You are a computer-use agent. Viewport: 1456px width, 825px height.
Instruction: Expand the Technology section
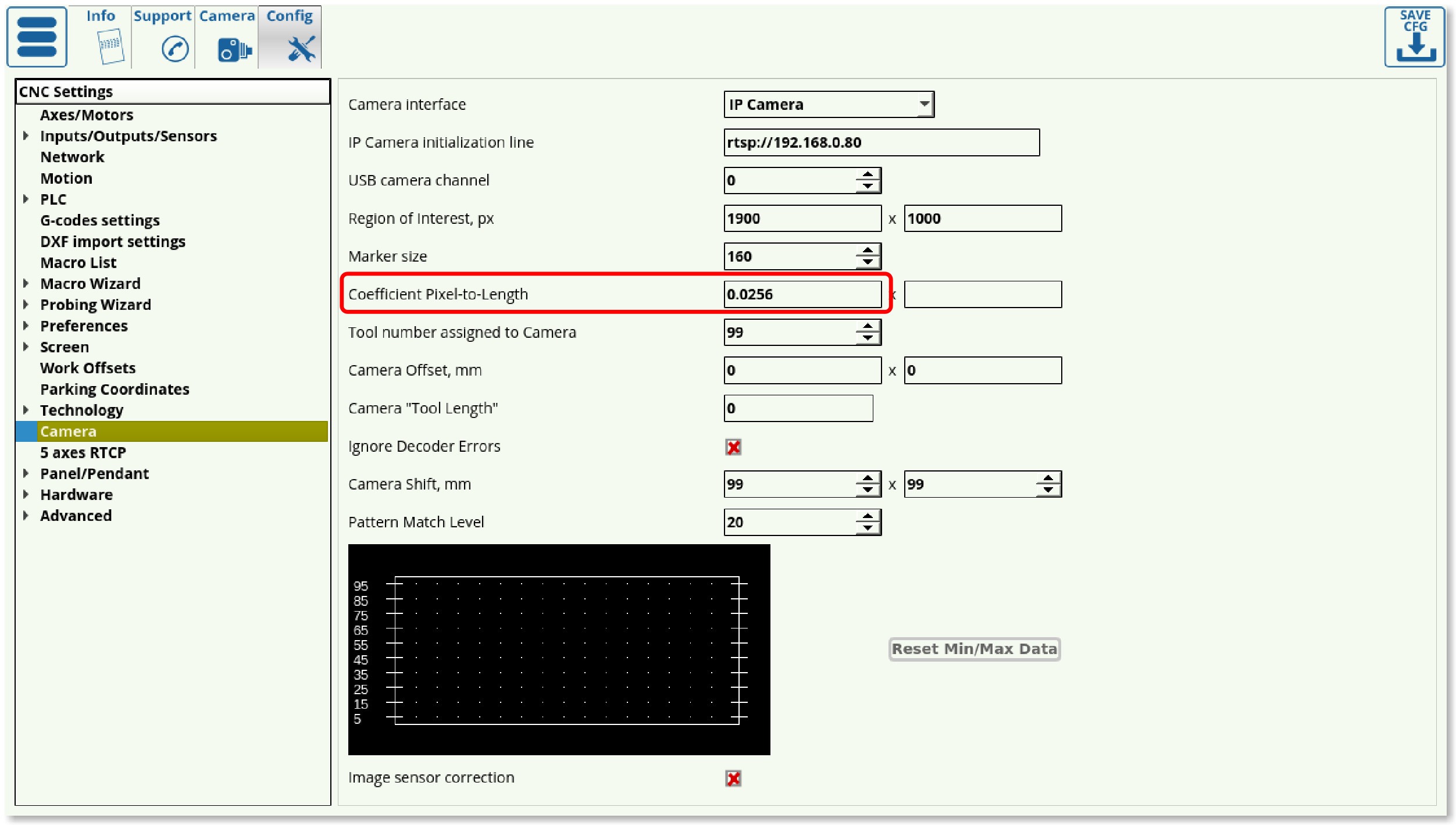point(27,410)
